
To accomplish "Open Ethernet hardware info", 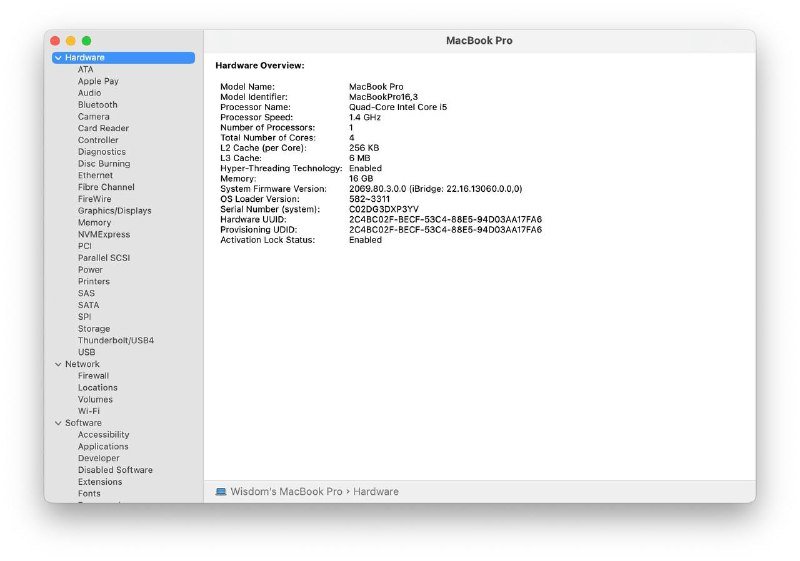I will (95, 175).
